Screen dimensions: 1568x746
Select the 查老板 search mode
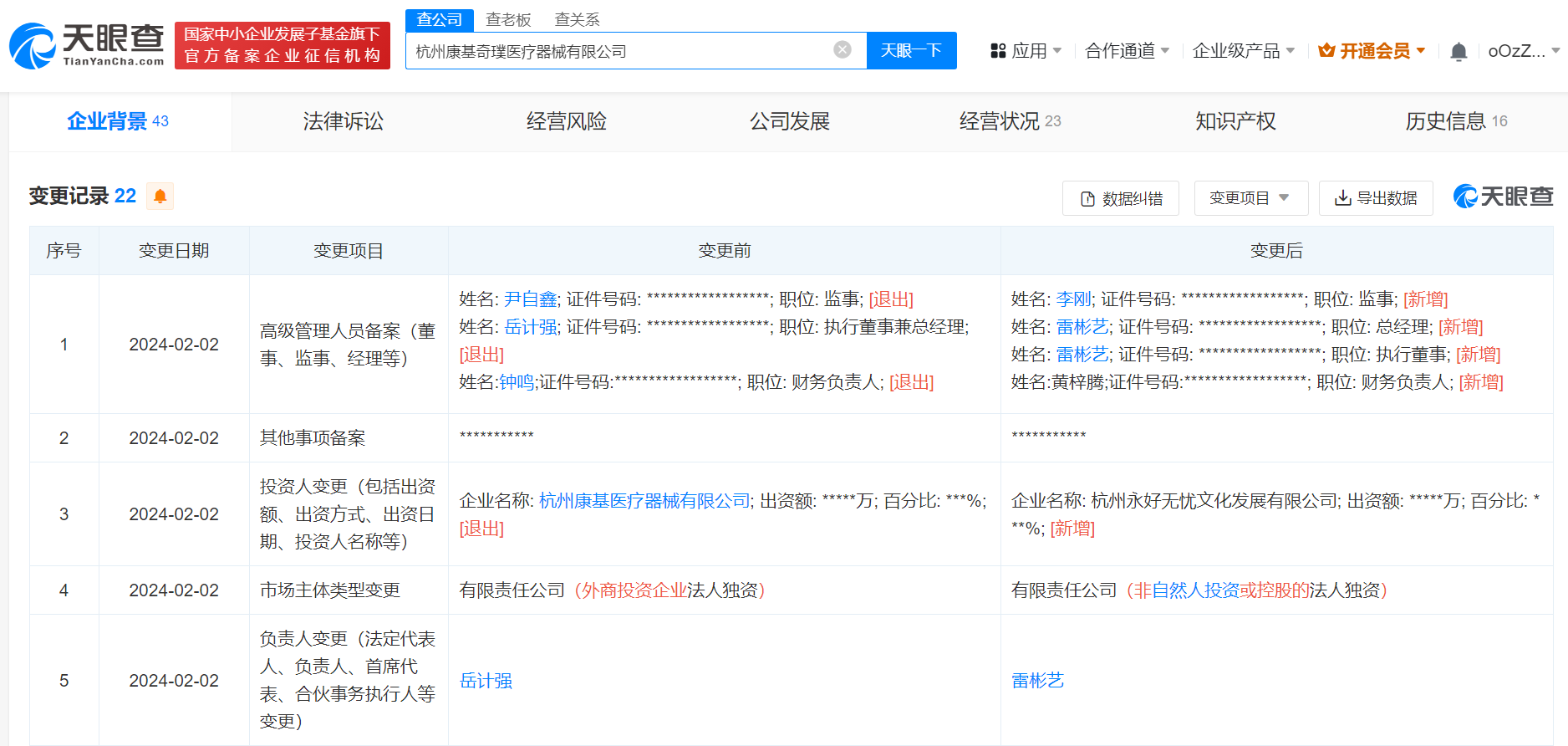[x=508, y=19]
